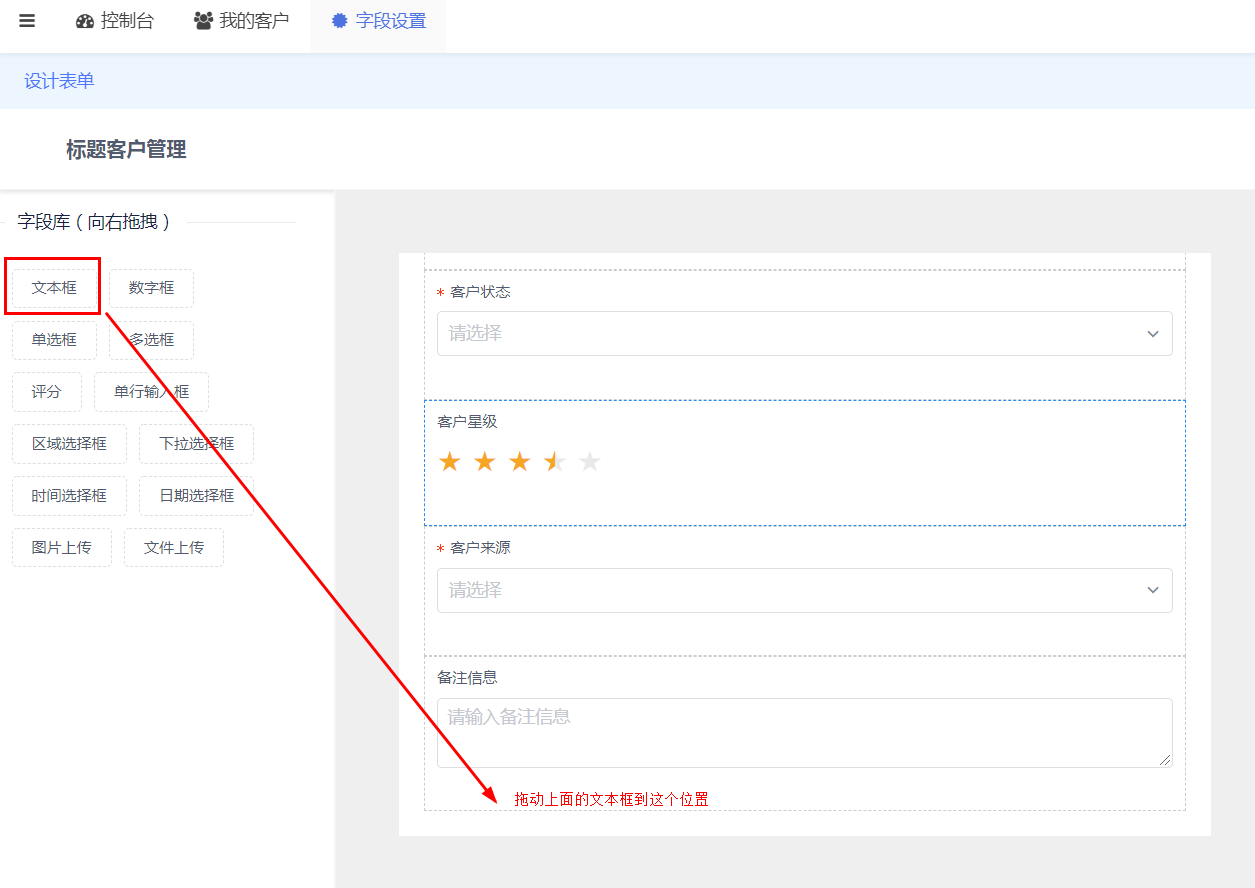The image size is (1255, 888).
Task: Focus the 备注信息 text area
Action: 804,733
